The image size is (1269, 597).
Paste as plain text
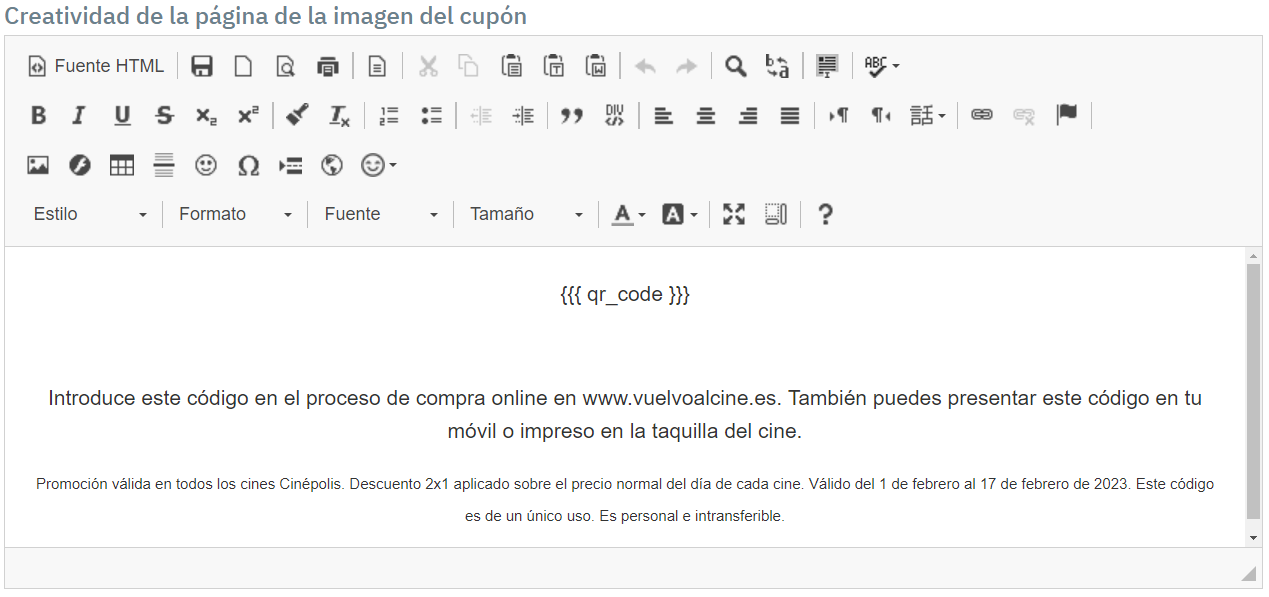click(x=553, y=66)
